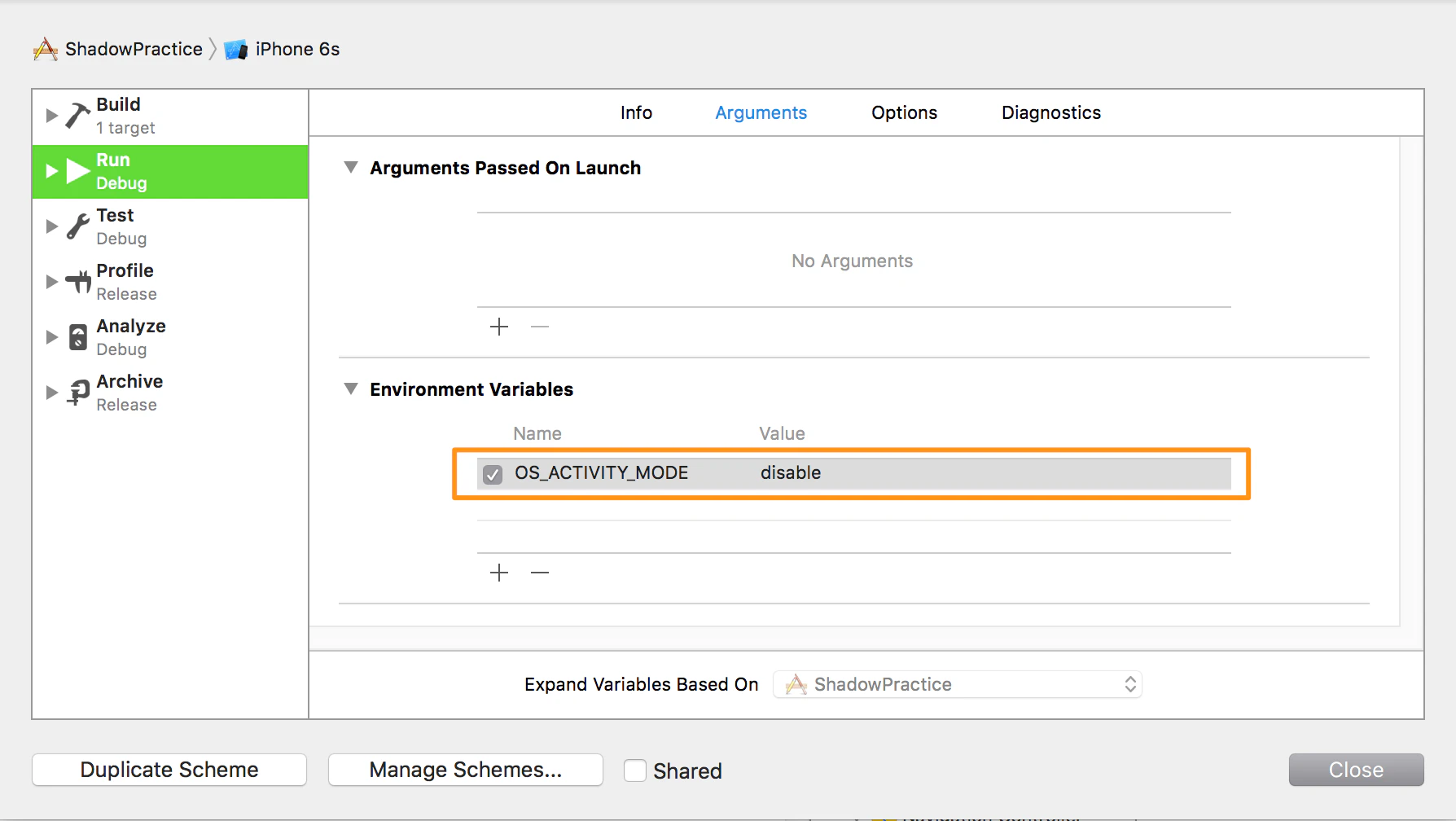This screenshot has height=821, width=1456.
Task: Expand the Archive action disclosure triangle
Action: coord(51,393)
